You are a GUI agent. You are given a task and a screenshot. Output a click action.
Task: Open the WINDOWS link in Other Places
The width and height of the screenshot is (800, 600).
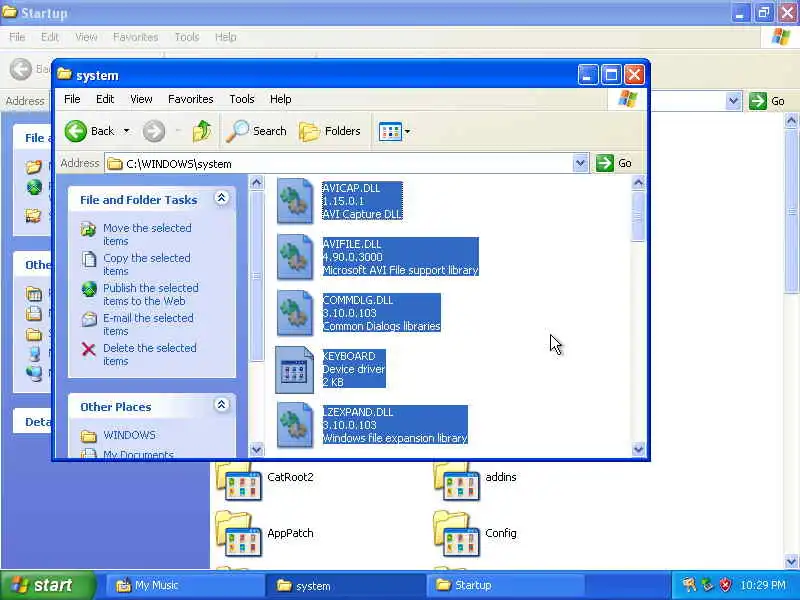point(130,435)
